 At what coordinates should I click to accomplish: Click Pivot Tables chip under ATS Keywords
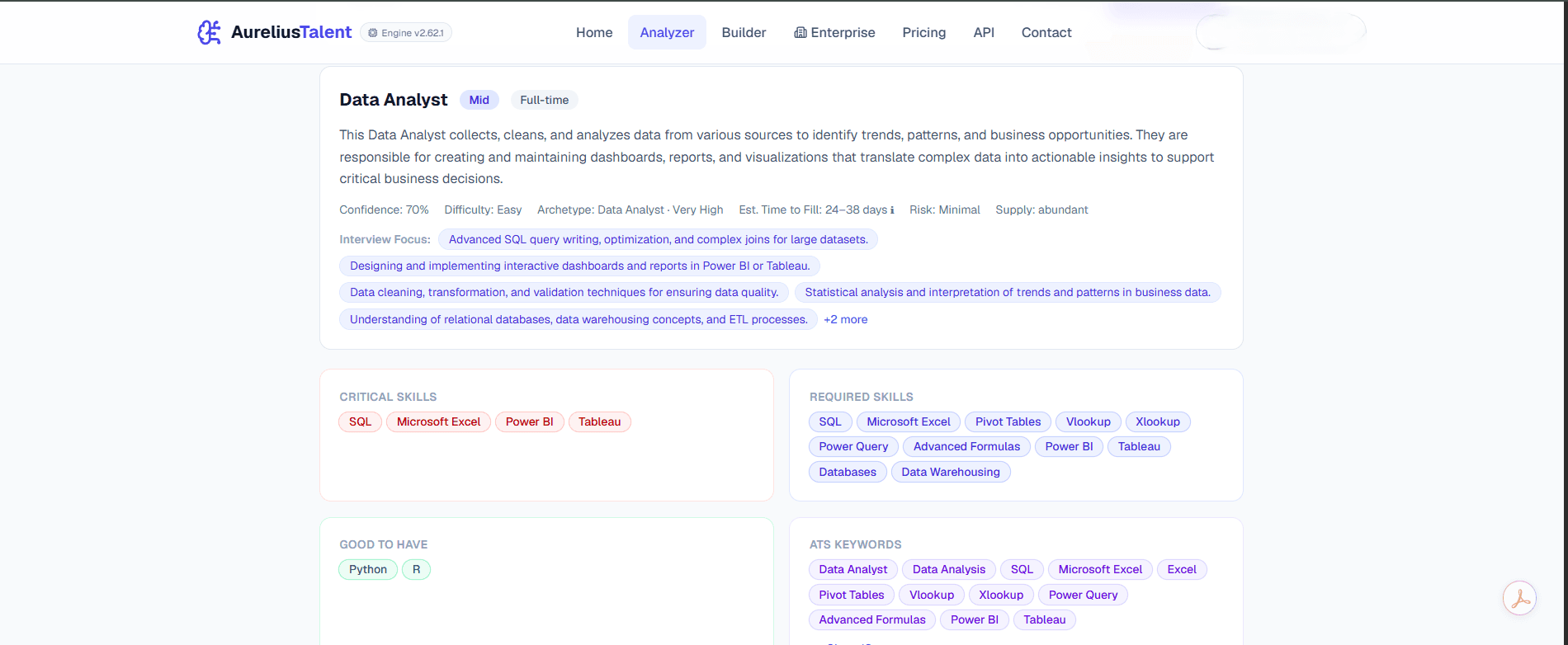[852, 595]
